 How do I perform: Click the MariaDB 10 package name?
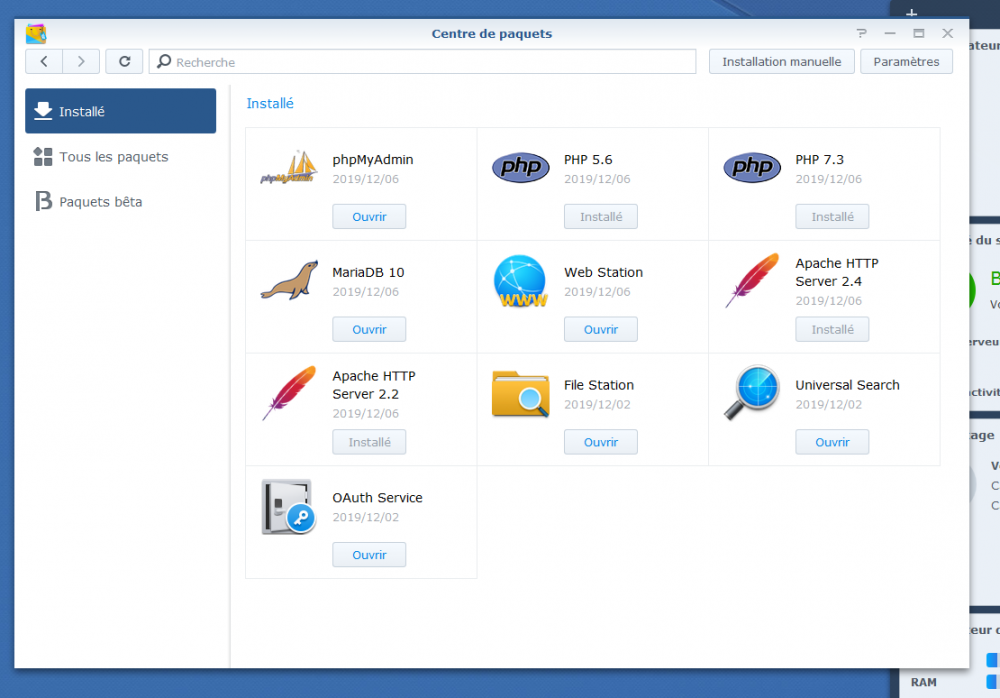(x=368, y=272)
